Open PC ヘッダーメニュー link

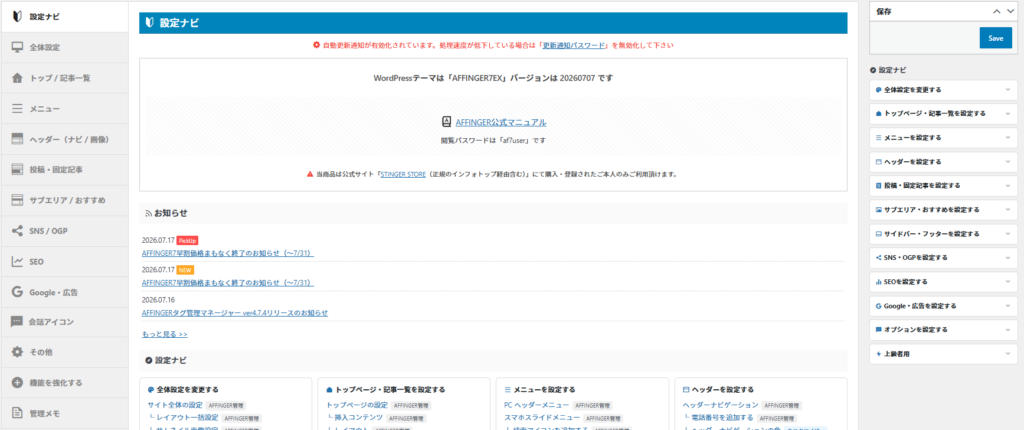(537, 405)
